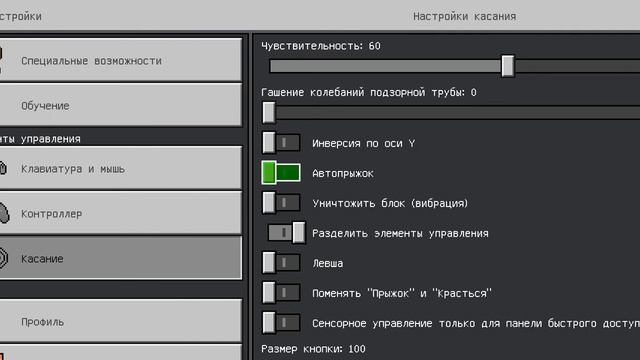Select the Касание tab
This screenshot has width=640, height=360.
(x=120, y=258)
